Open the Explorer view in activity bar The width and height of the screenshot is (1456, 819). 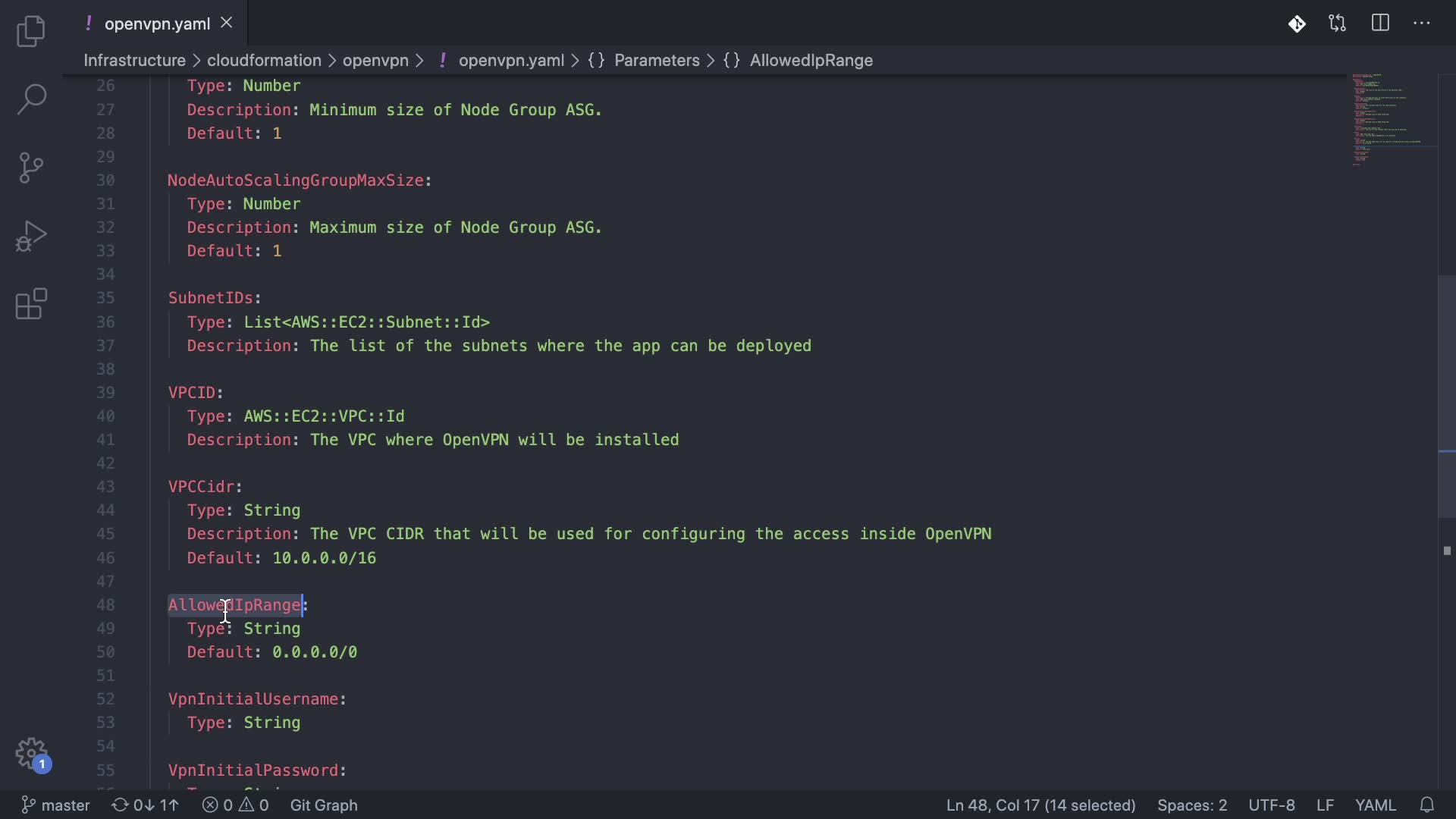coord(31,31)
